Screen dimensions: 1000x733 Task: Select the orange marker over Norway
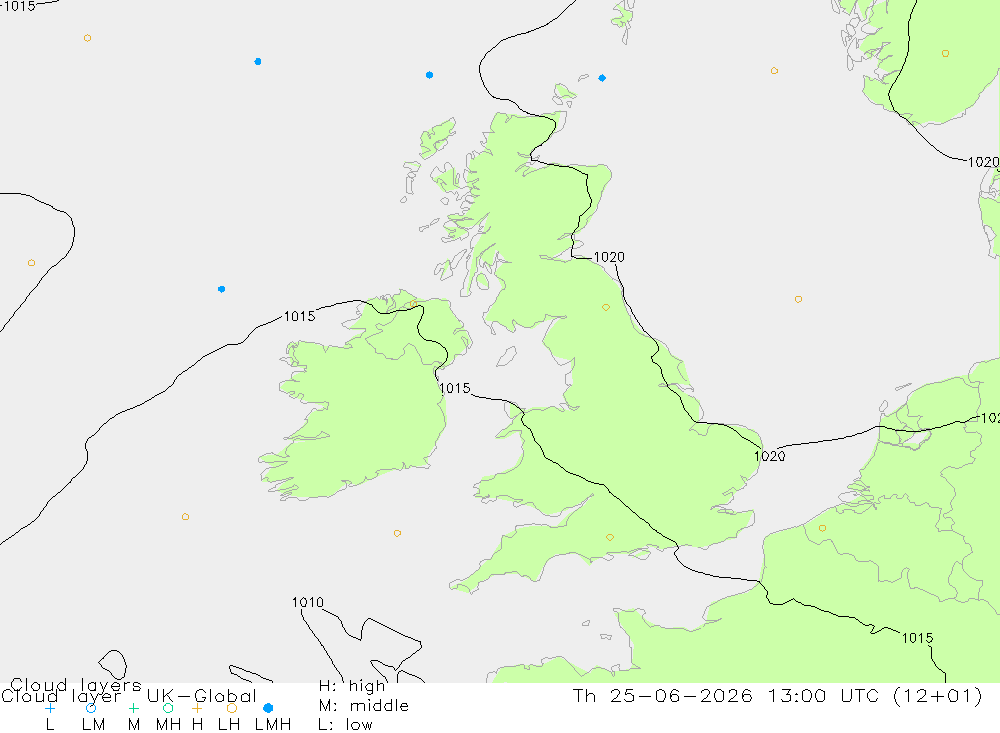click(945, 54)
